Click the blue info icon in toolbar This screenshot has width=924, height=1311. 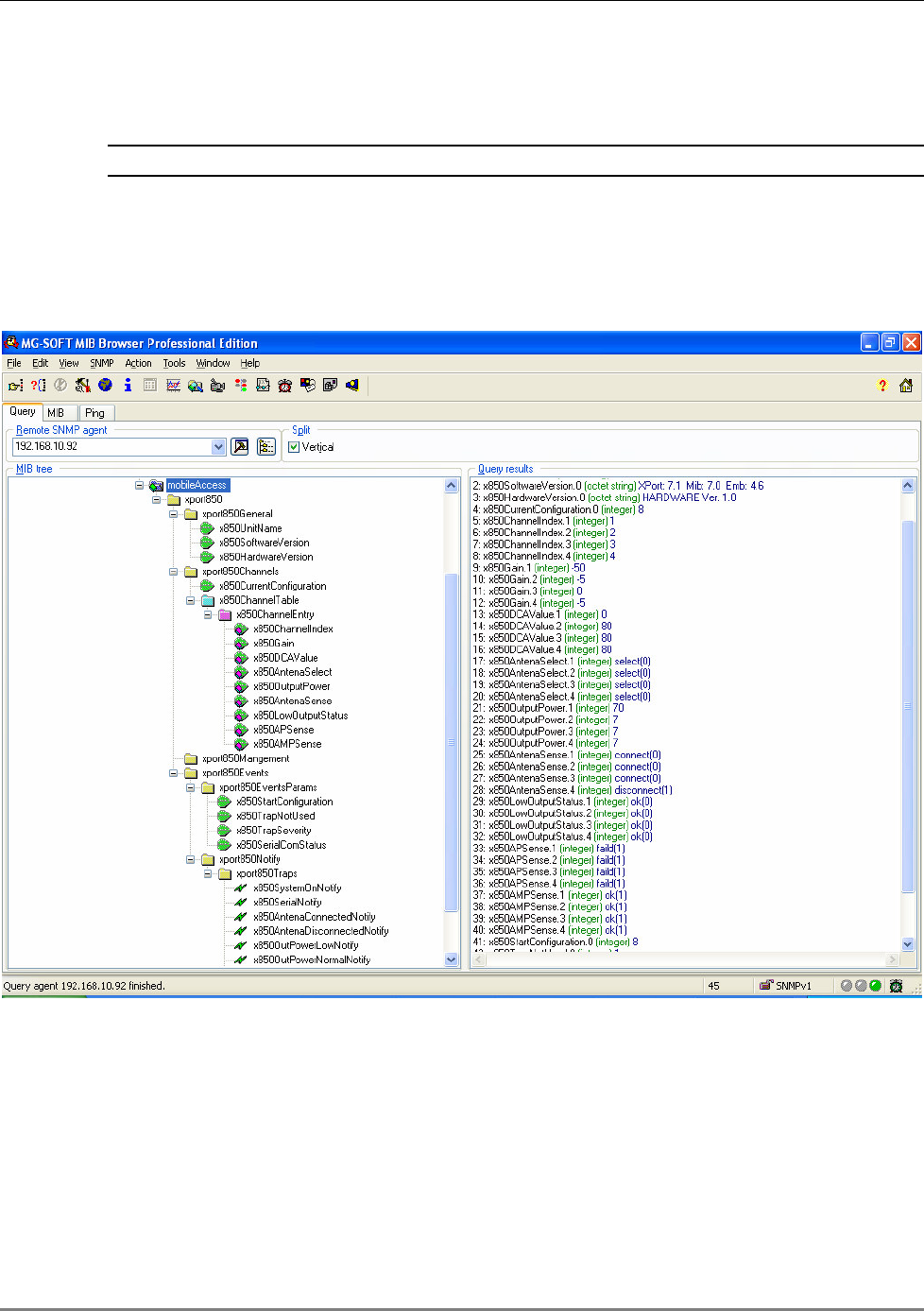pyautogui.click(x=128, y=386)
